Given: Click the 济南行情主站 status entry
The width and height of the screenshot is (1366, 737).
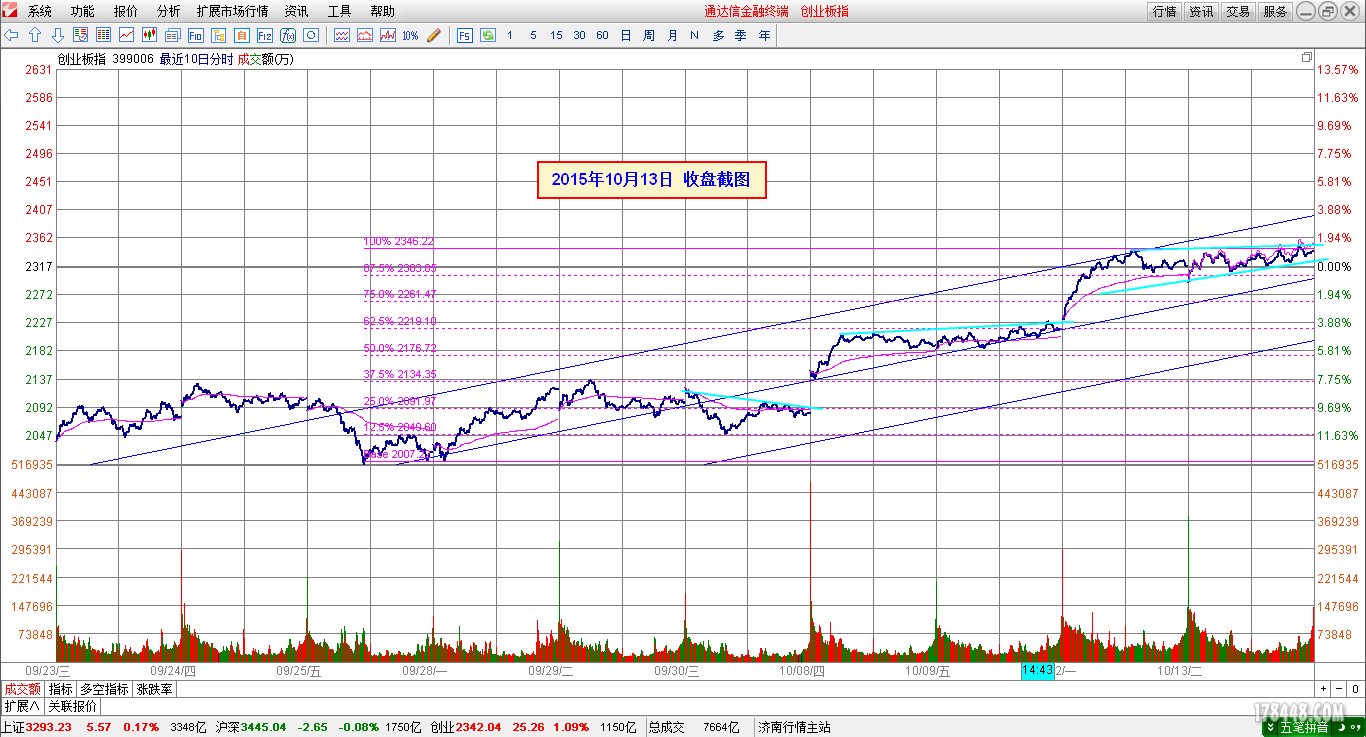Looking at the screenshot, I should coord(795,727).
